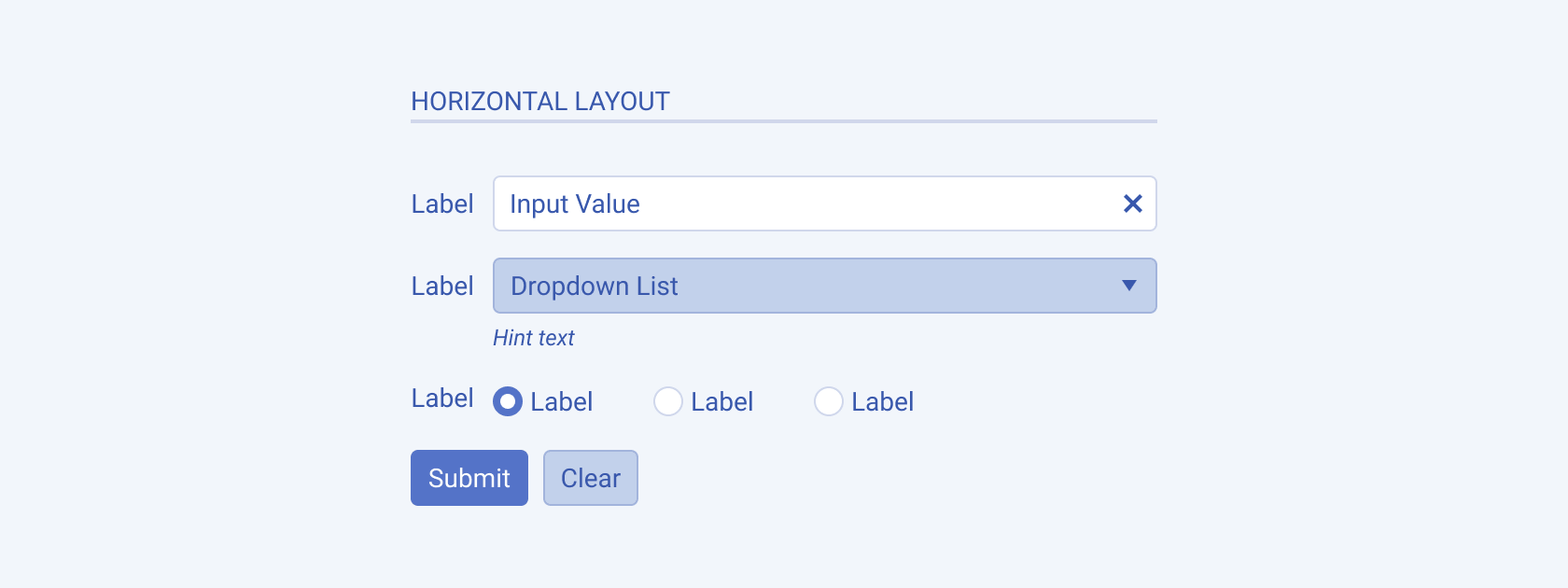Click the Clear button next to Submit
1568x588 pixels.
click(591, 478)
